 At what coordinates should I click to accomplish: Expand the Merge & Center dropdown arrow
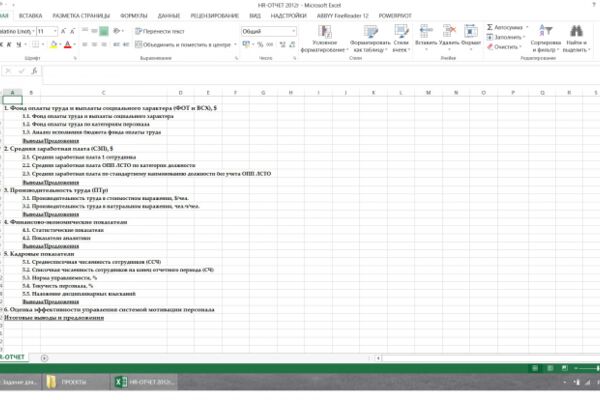click(235, 45)
